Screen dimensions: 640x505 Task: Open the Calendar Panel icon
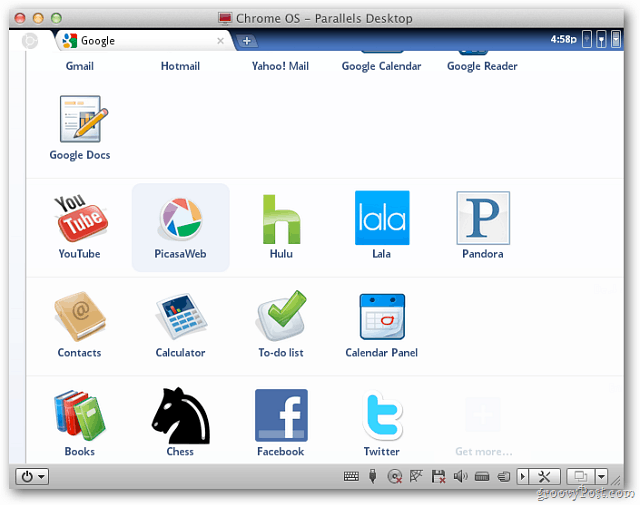[382, 316]
